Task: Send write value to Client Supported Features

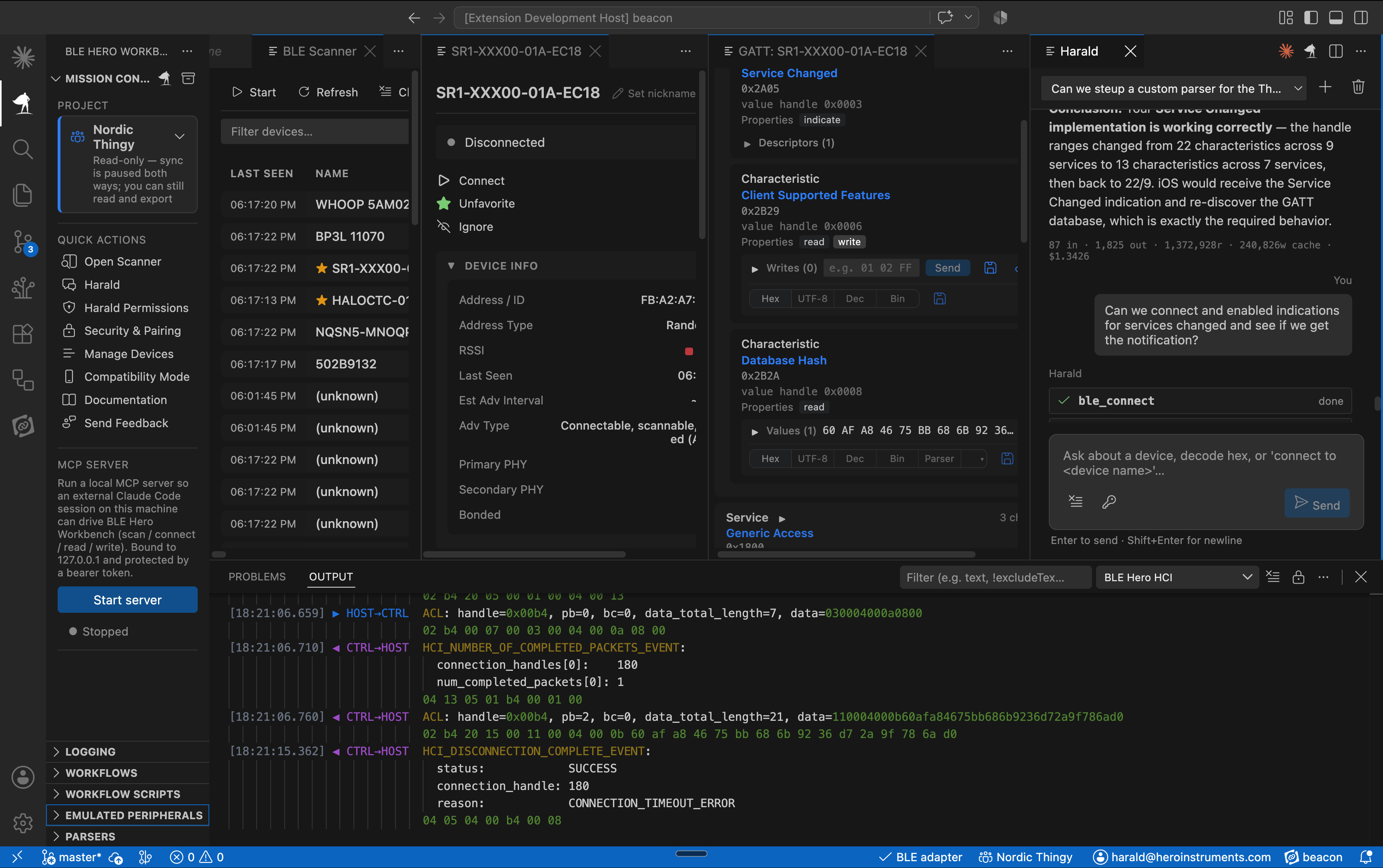Action: 948,268
